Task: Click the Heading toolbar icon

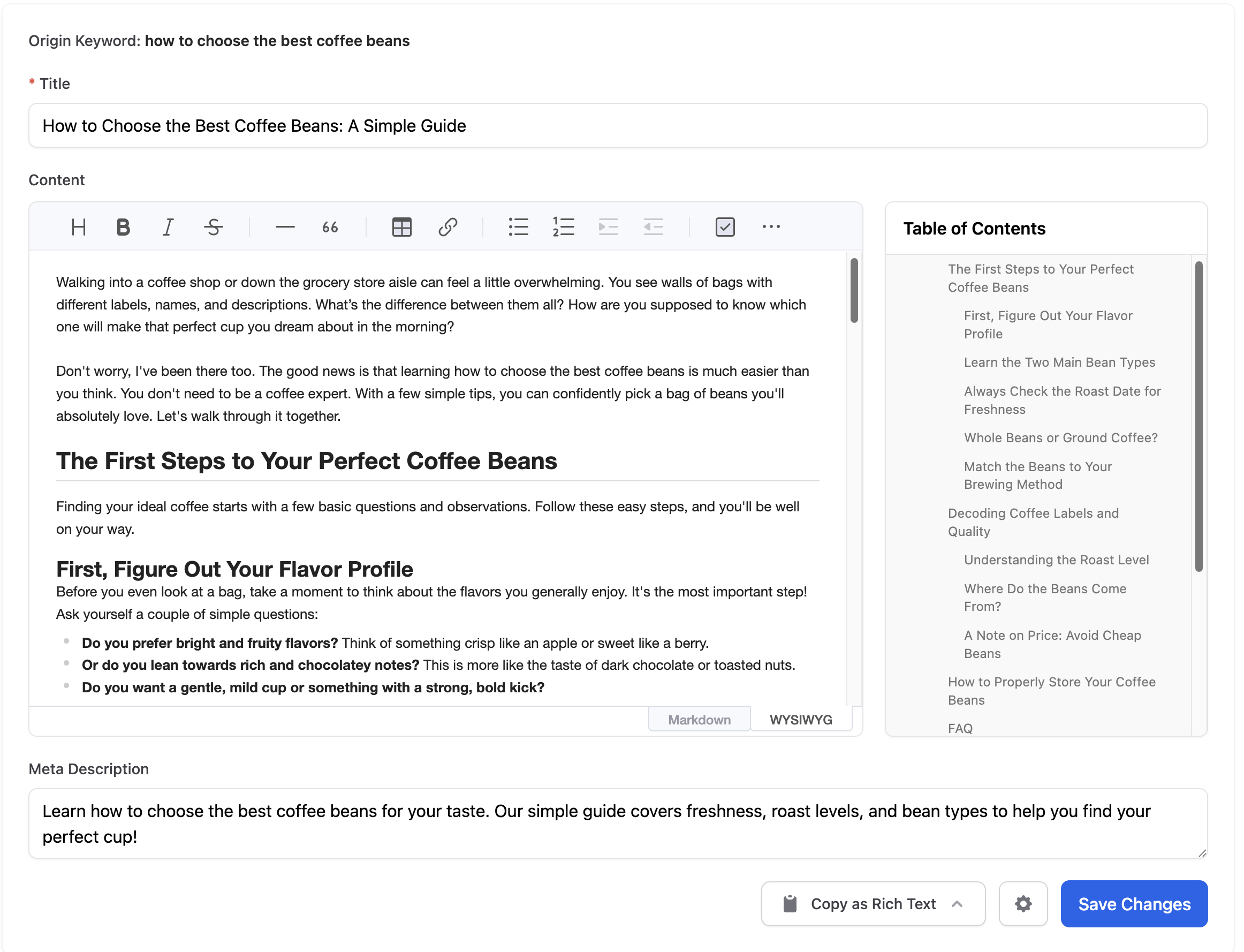Action: coord(78,227)
